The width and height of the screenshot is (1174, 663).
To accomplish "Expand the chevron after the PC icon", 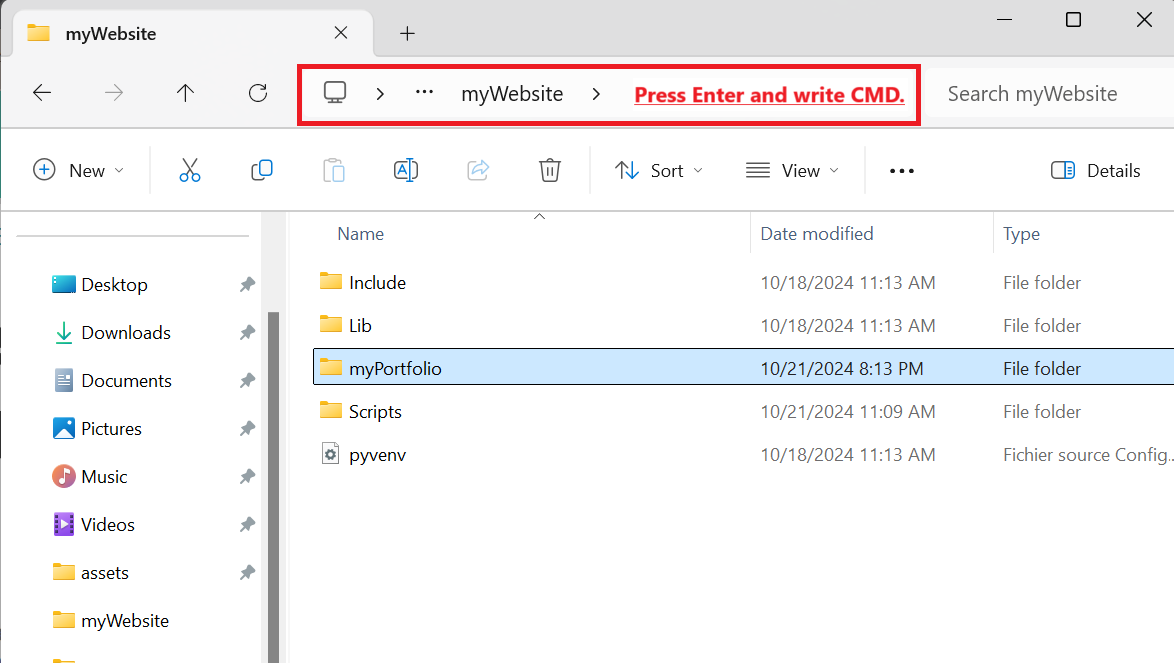I will [380, 94].
